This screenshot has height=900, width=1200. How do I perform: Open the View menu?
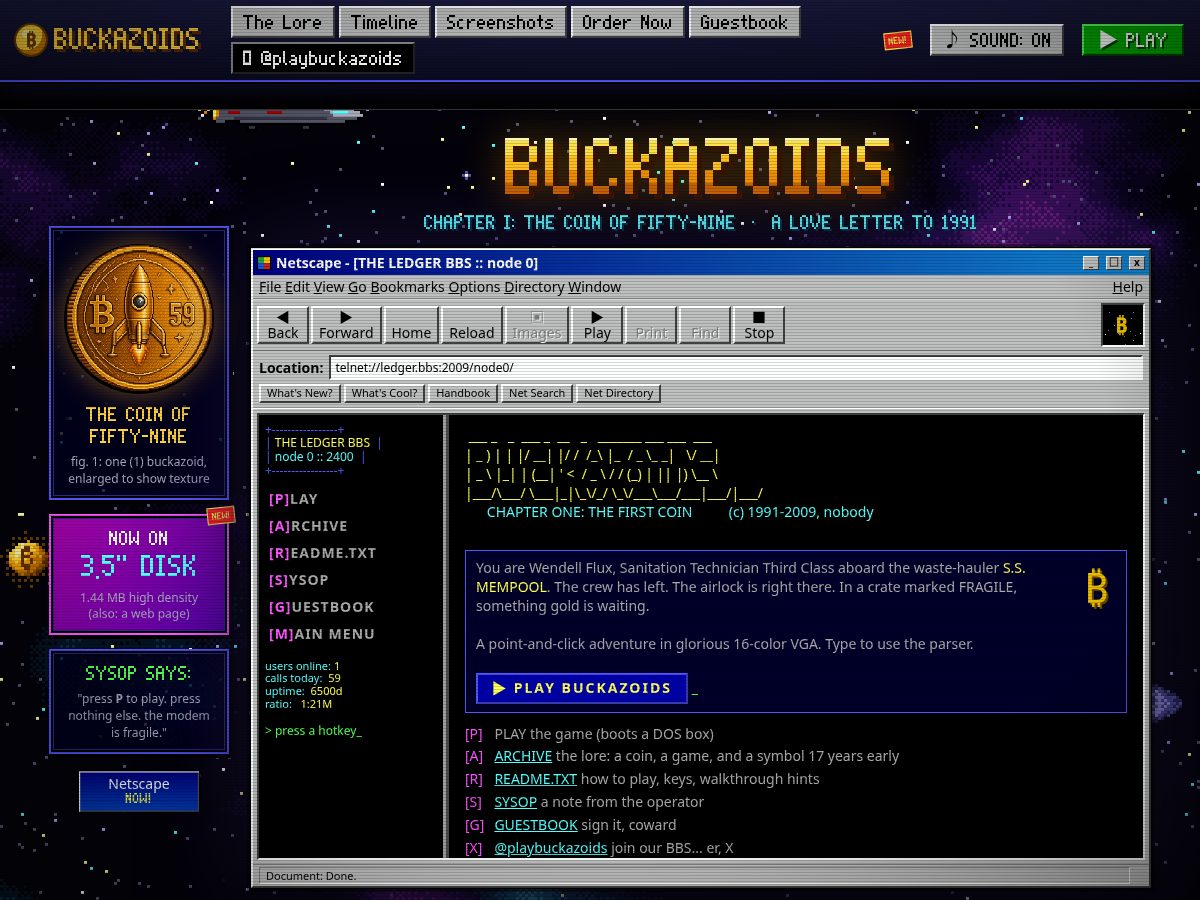(329, 287)
